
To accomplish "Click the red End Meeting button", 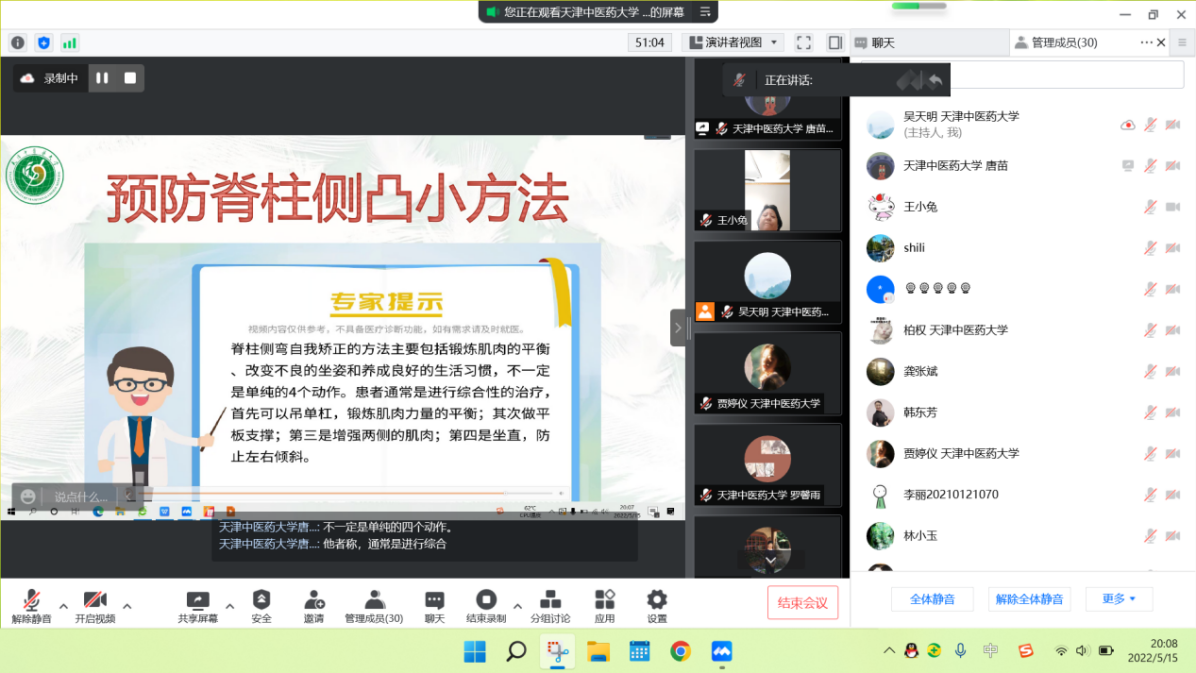I will [802, 603].
